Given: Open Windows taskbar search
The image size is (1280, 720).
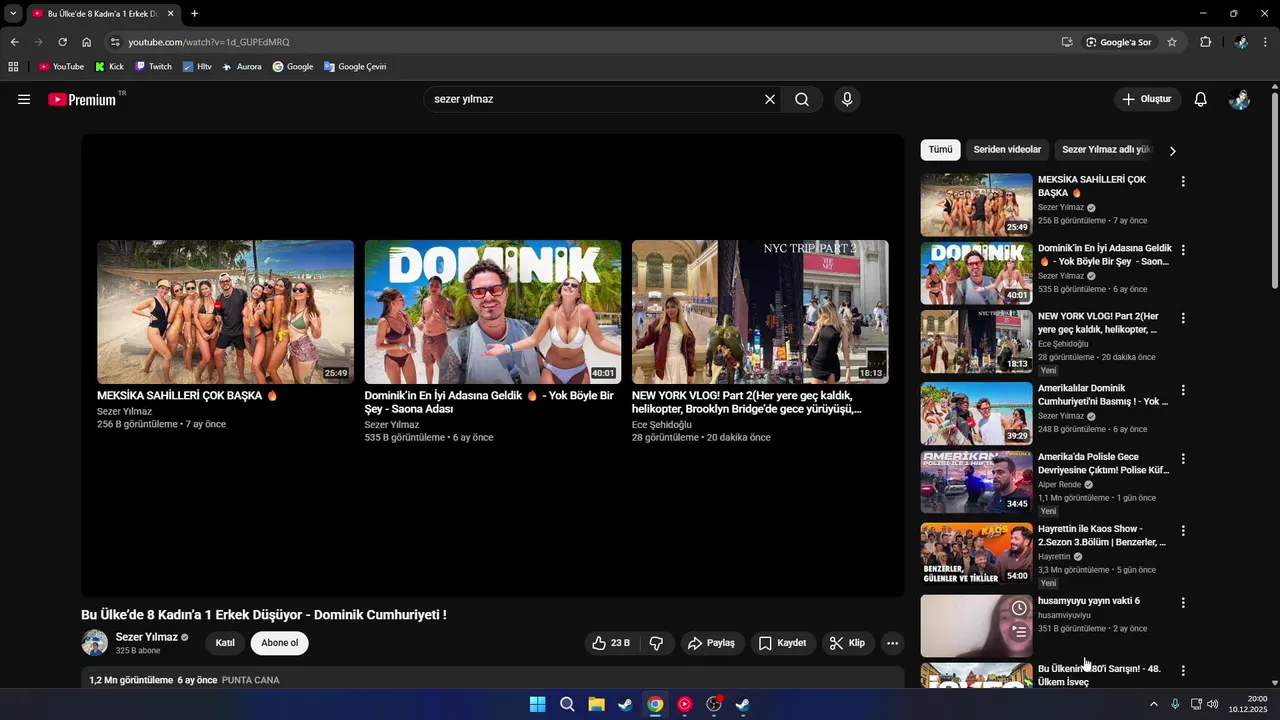Looking at the screenshot, I should 567,704.
